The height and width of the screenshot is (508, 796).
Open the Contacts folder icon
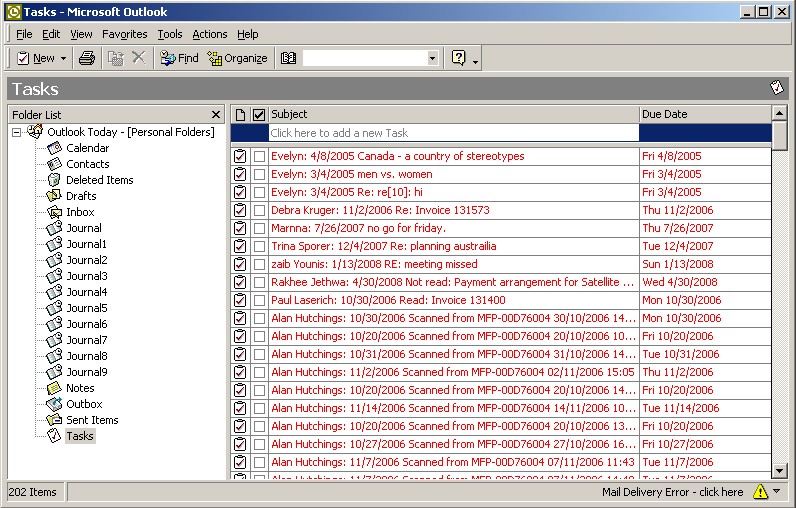(x=54, y=164)
